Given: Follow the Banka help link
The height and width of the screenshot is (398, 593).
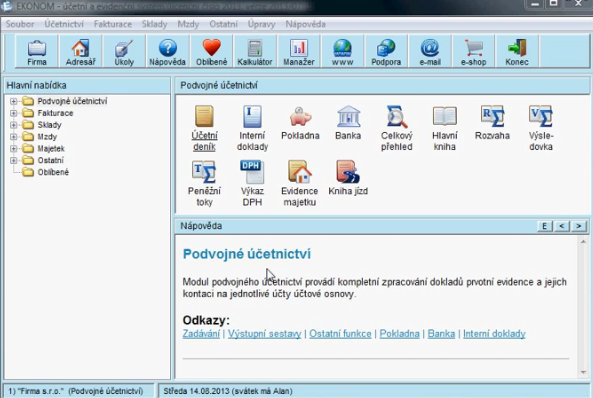Looking at the screenshot, I should point(441,334).
